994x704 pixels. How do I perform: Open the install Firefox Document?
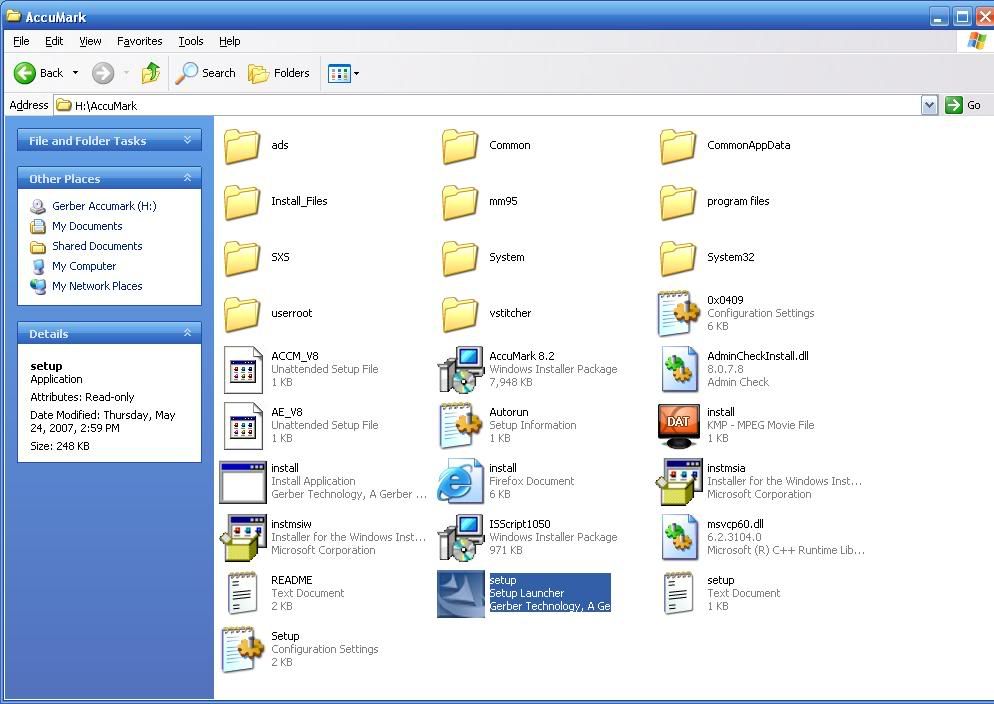pos(461,482)
